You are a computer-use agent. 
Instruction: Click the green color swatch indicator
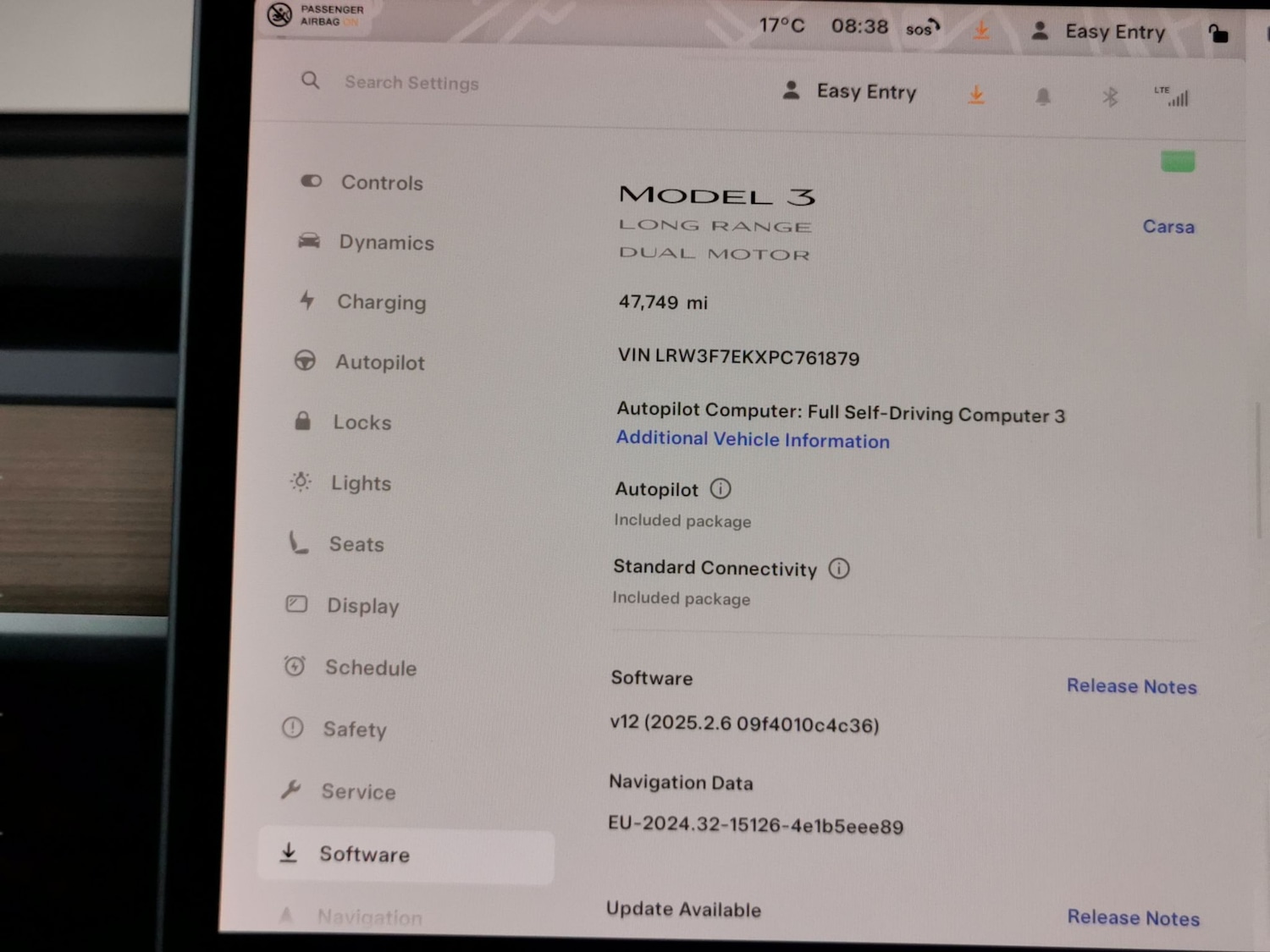[1178, 162]
